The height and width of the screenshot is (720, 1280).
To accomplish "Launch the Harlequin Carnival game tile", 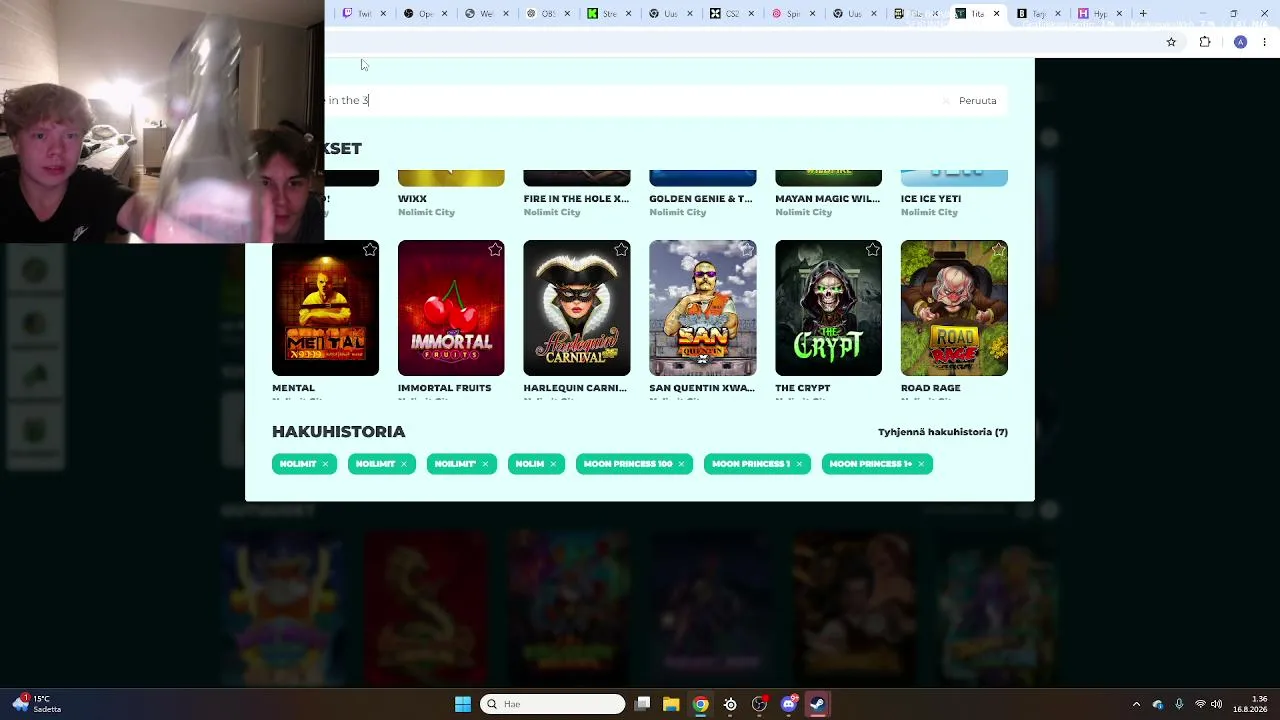I will (x=577, y=308).
